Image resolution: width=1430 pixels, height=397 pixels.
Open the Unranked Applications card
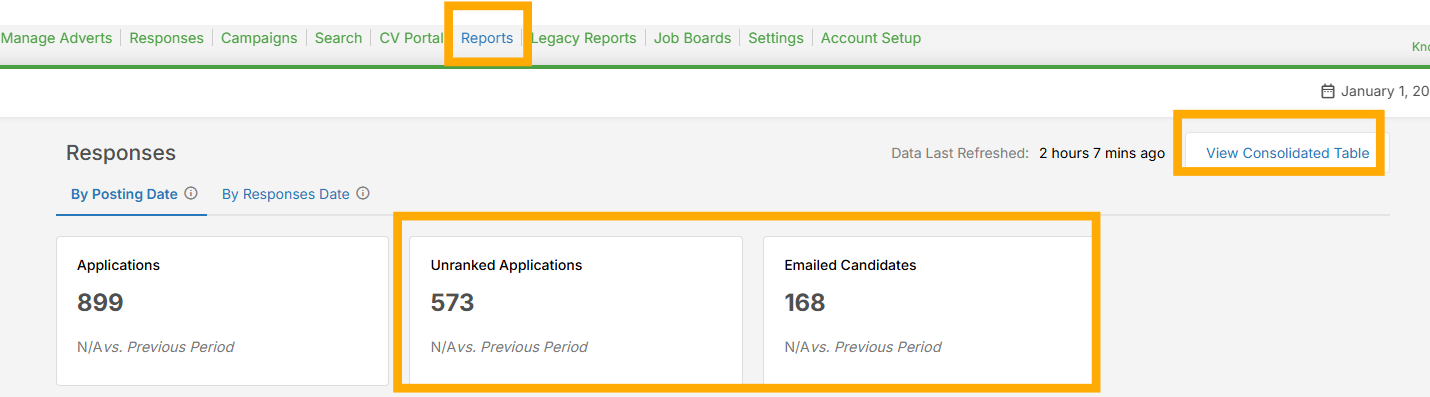click(576, 311)
